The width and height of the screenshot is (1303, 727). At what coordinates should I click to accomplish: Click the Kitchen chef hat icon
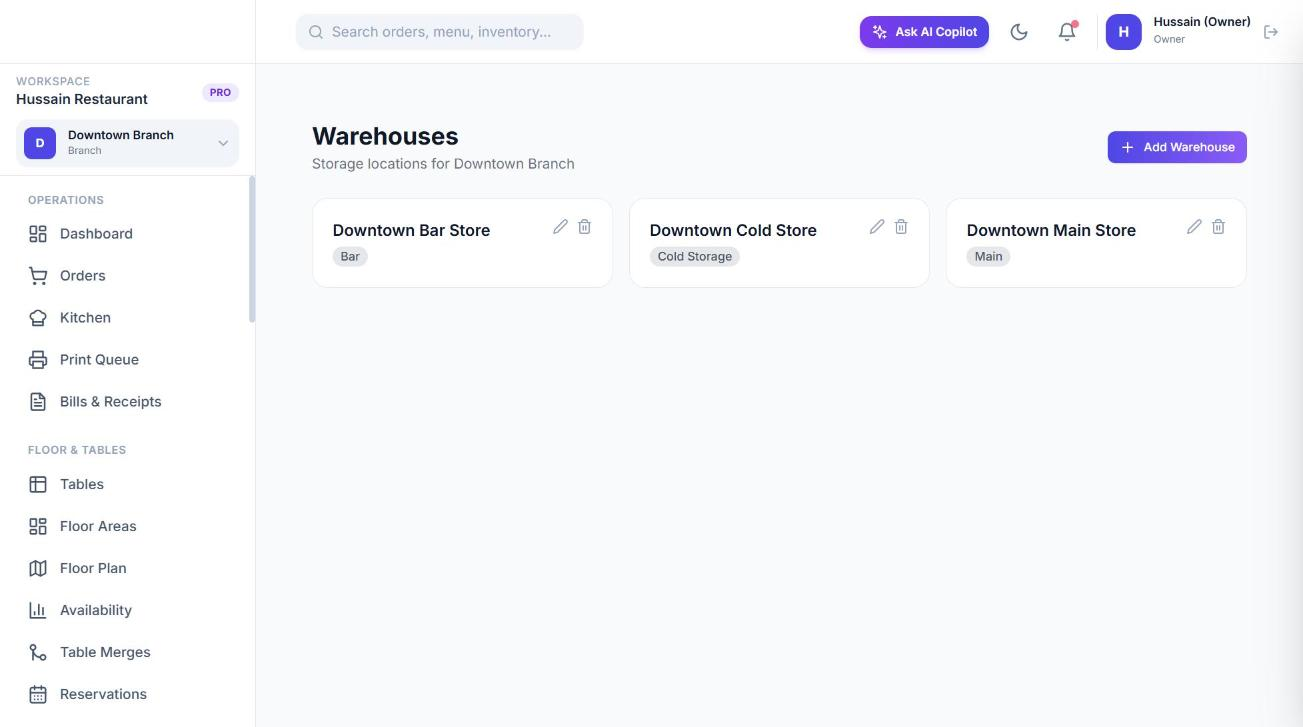click(x=38, y=318)
